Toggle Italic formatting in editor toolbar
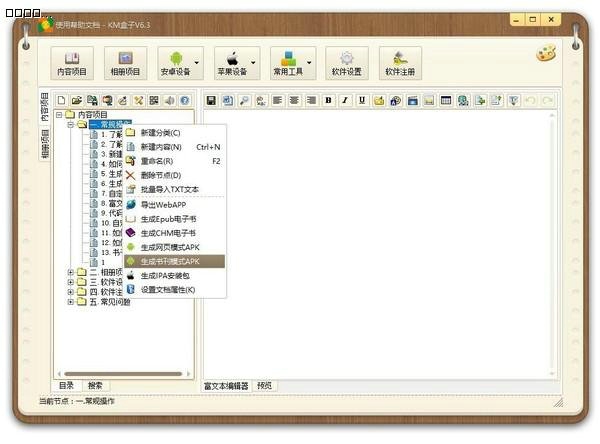600x444 pixels. 345,101
